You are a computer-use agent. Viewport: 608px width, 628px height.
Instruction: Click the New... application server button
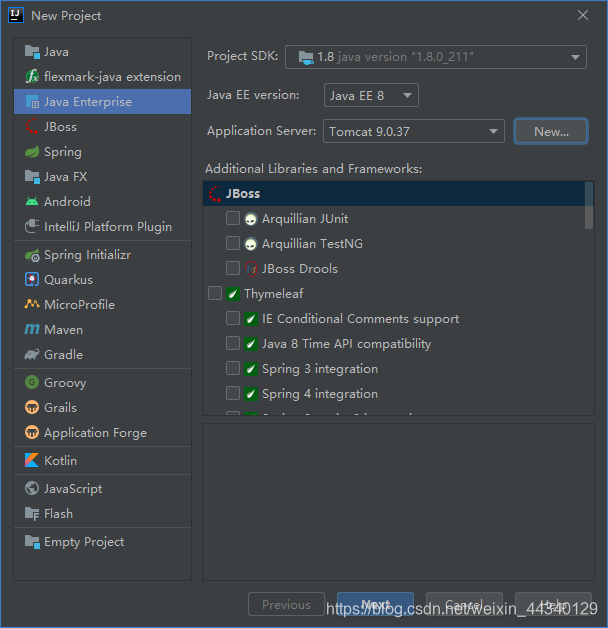point(551,131)
